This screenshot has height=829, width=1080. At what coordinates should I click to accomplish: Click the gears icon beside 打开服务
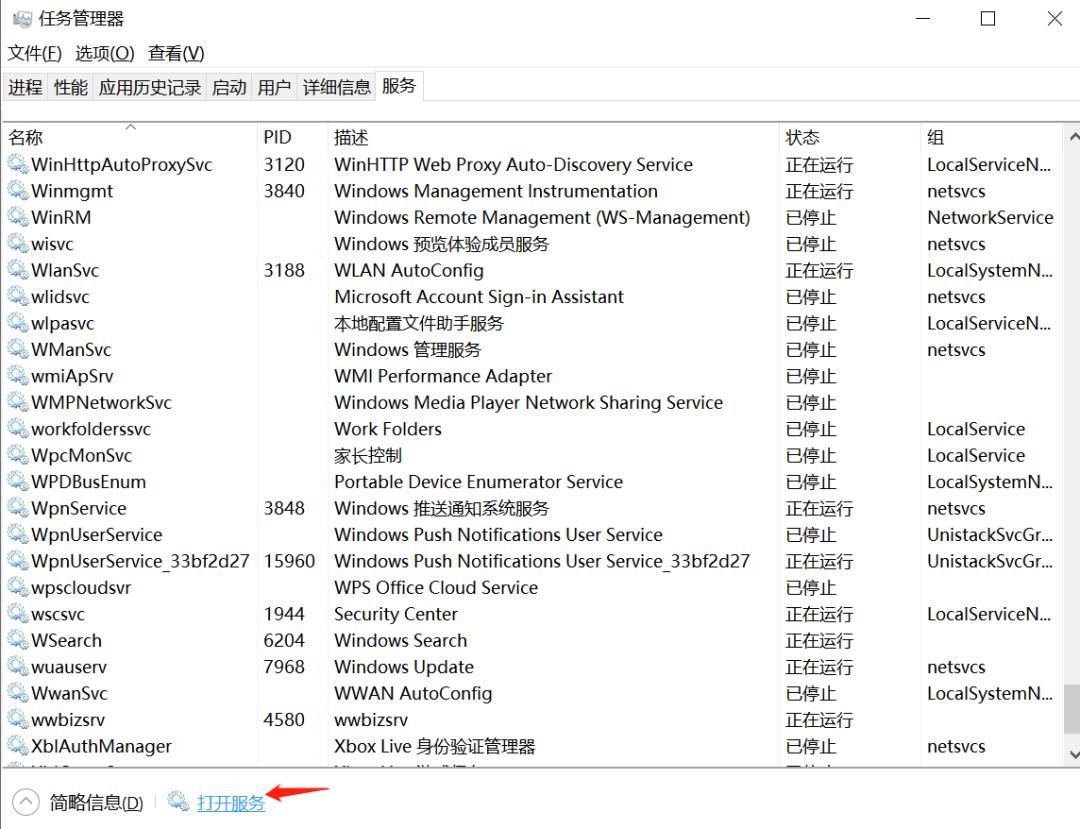pos(179,802)
